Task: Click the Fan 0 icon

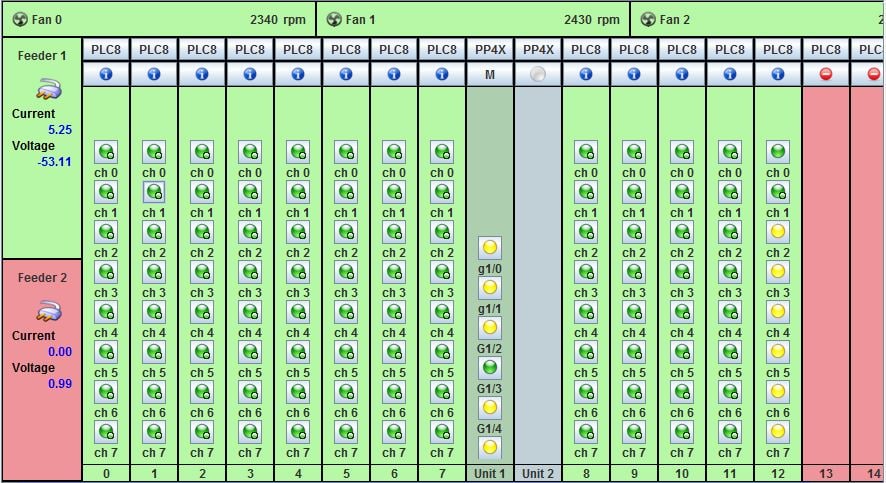Action: point(20,20)
